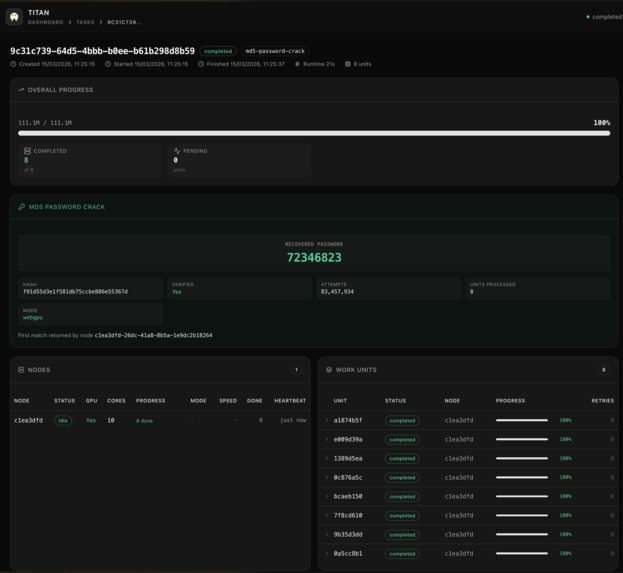Click progress bar of unit 9b35d3dd
Viewport: 623px width, 573px height.
tap(522, 534)
